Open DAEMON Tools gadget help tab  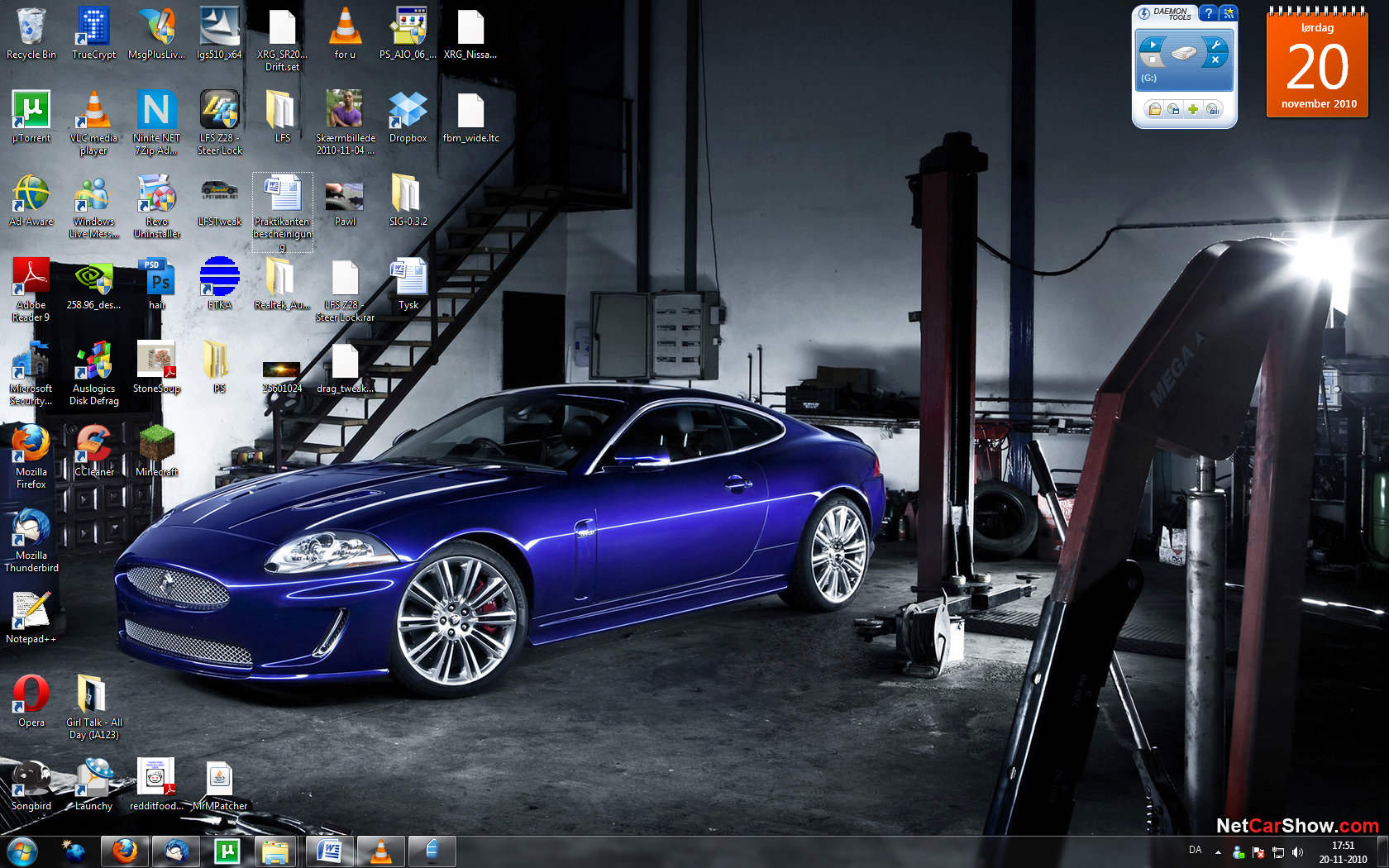click(1209, 13)
